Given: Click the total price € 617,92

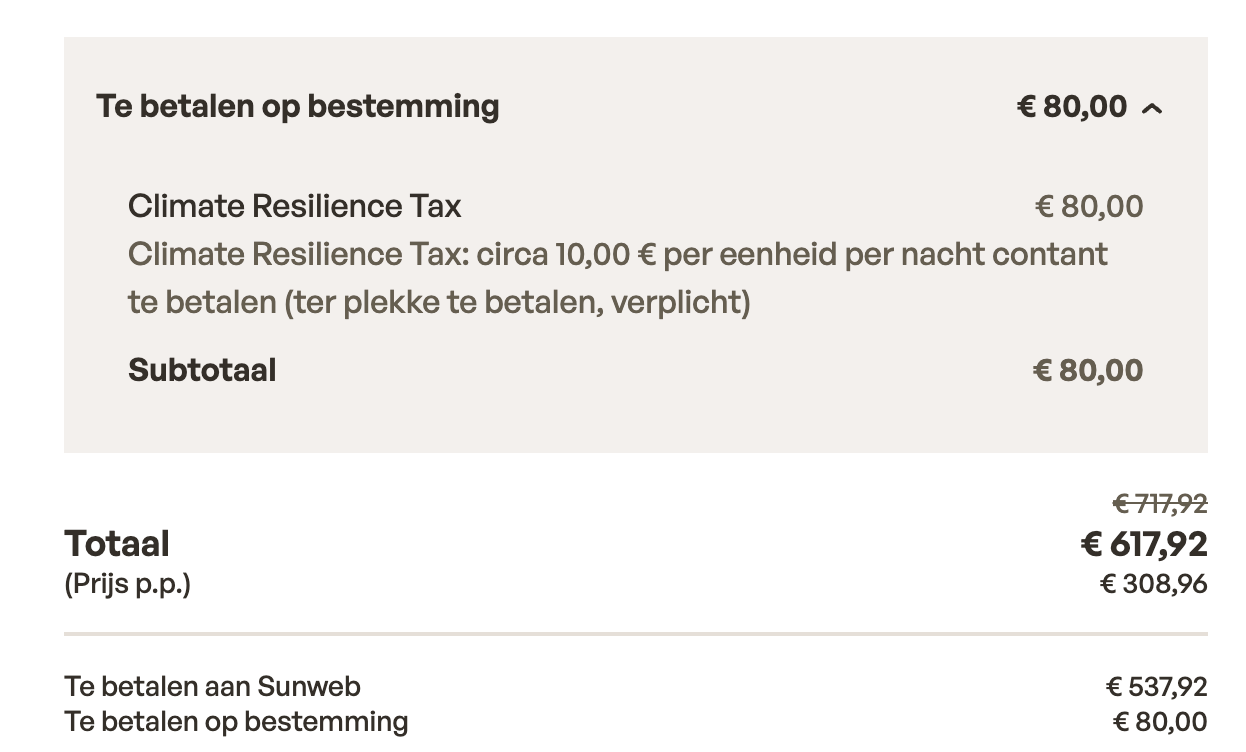Looking at the screenshot, I should 1143,545.
